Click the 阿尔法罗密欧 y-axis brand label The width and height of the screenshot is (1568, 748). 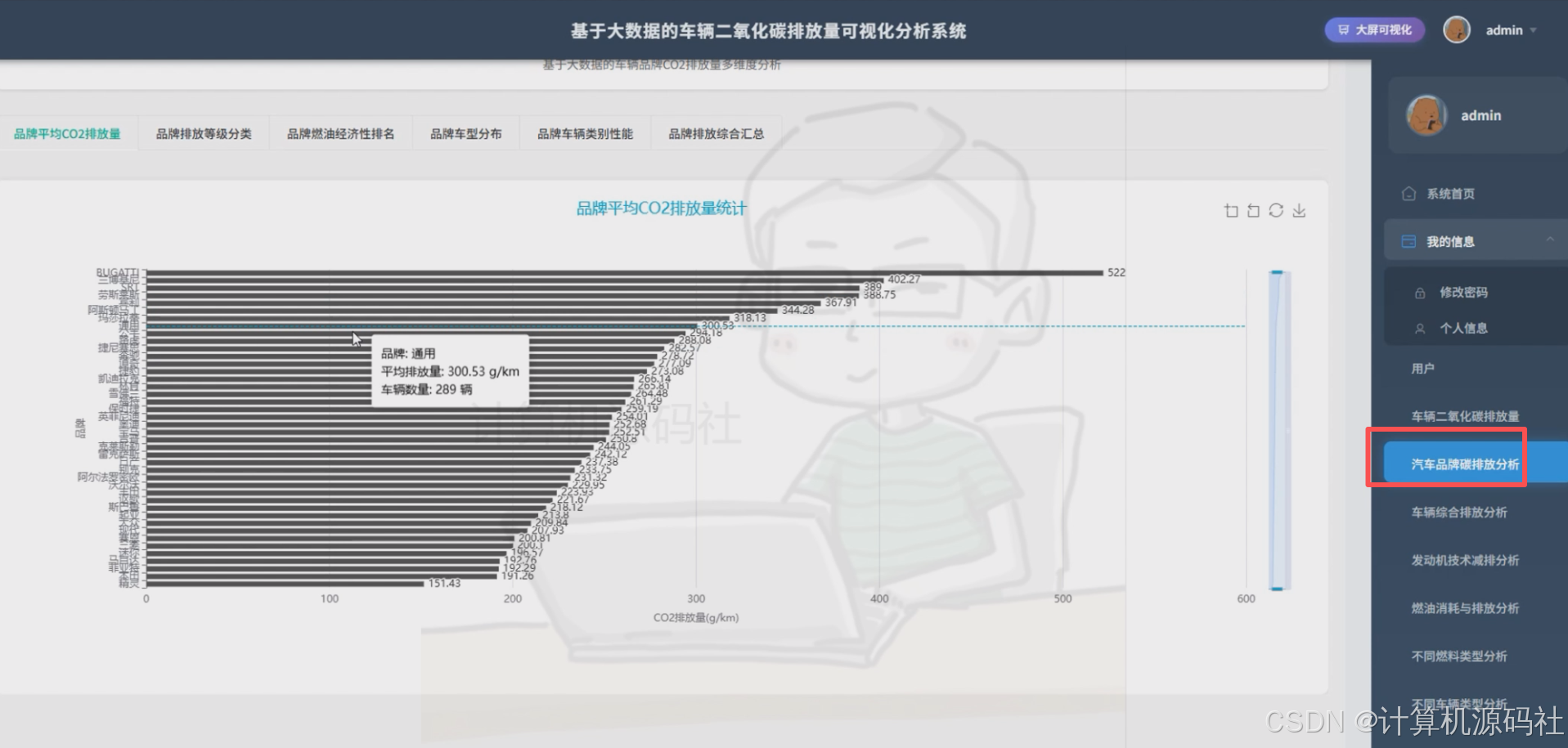[x=108, y=477]
